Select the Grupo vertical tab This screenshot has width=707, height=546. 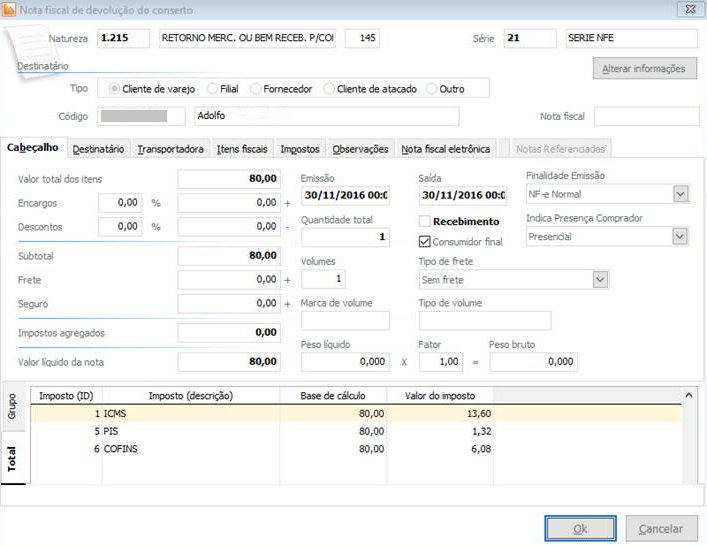13,406
